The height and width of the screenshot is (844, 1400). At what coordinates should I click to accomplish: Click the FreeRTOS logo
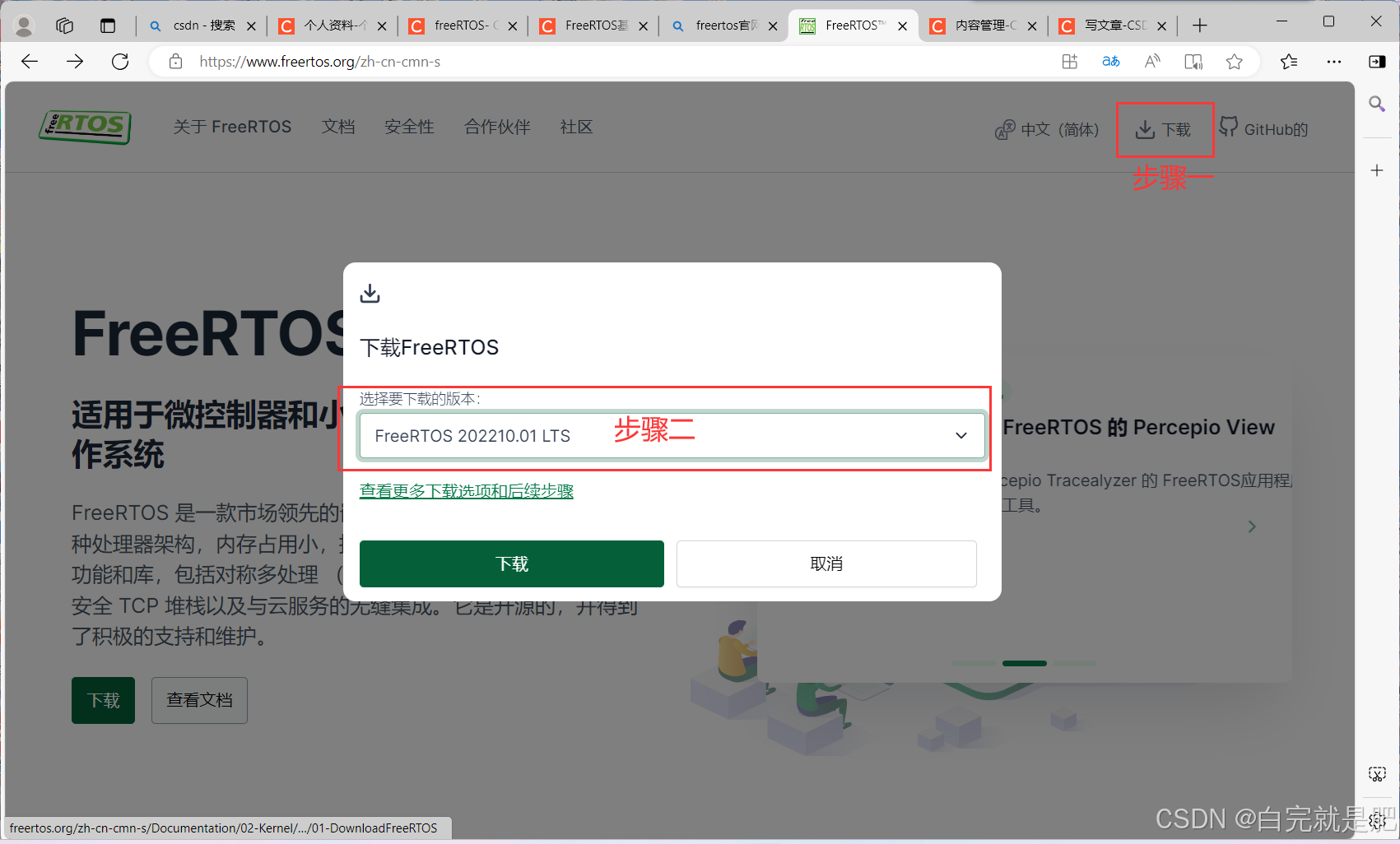coord(85,127)
